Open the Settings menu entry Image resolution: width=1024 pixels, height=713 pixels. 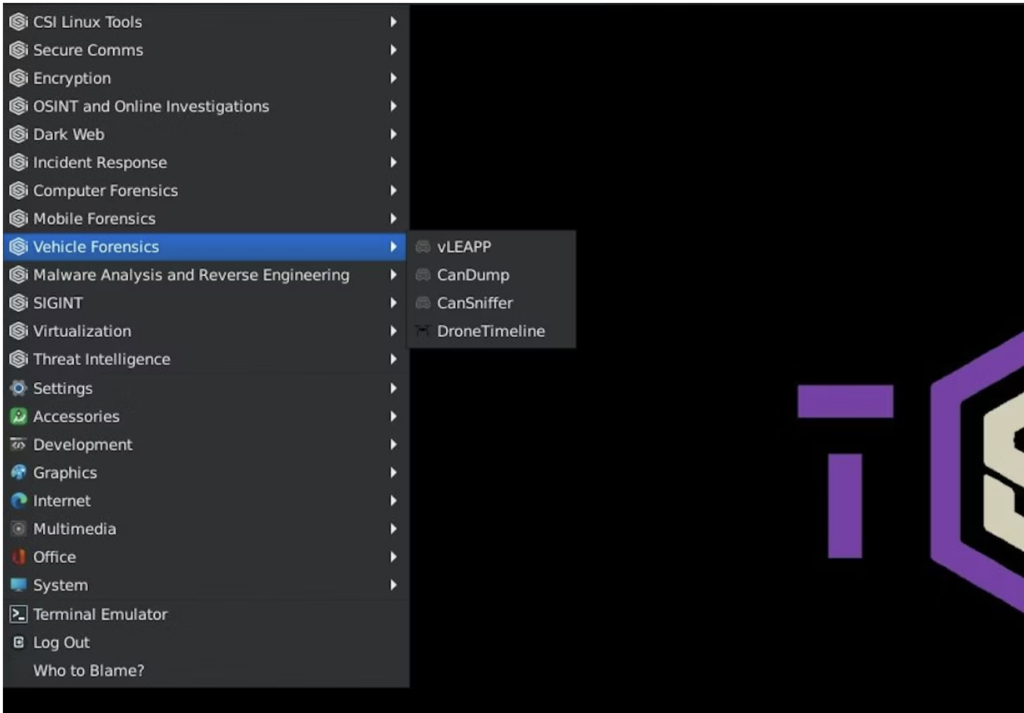[206, 388]
